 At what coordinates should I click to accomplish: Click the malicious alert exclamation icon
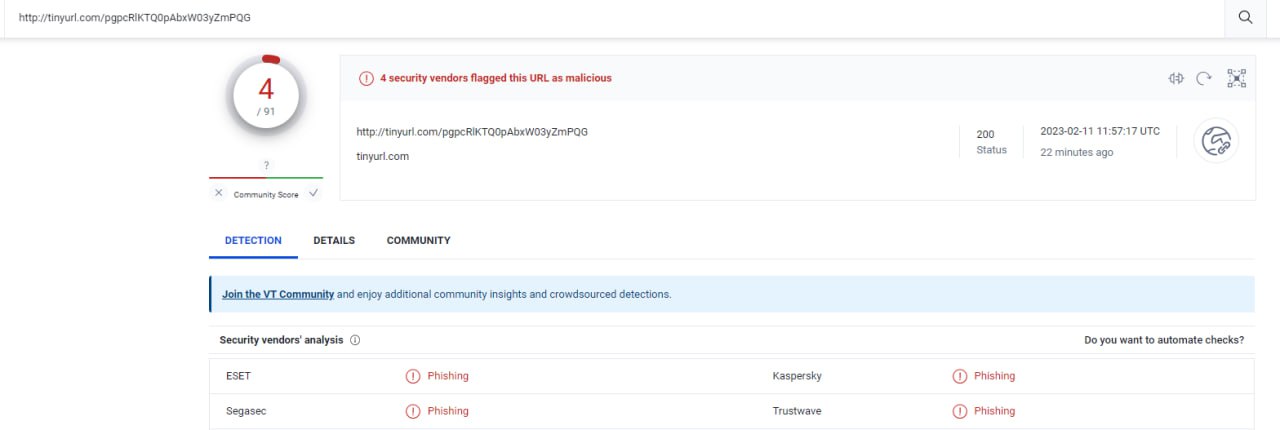pyautogui.click(x=366, y=78)
